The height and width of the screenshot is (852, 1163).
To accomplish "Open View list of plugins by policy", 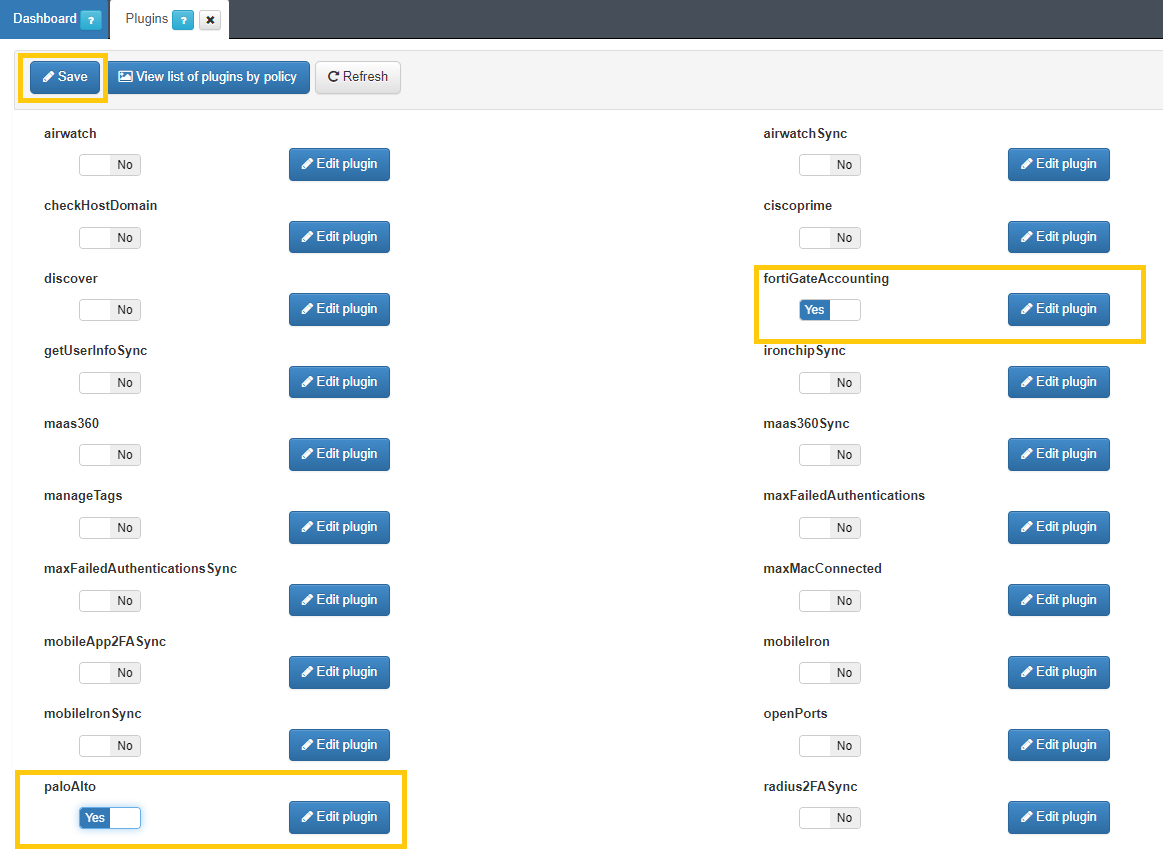I will [208, 77].
